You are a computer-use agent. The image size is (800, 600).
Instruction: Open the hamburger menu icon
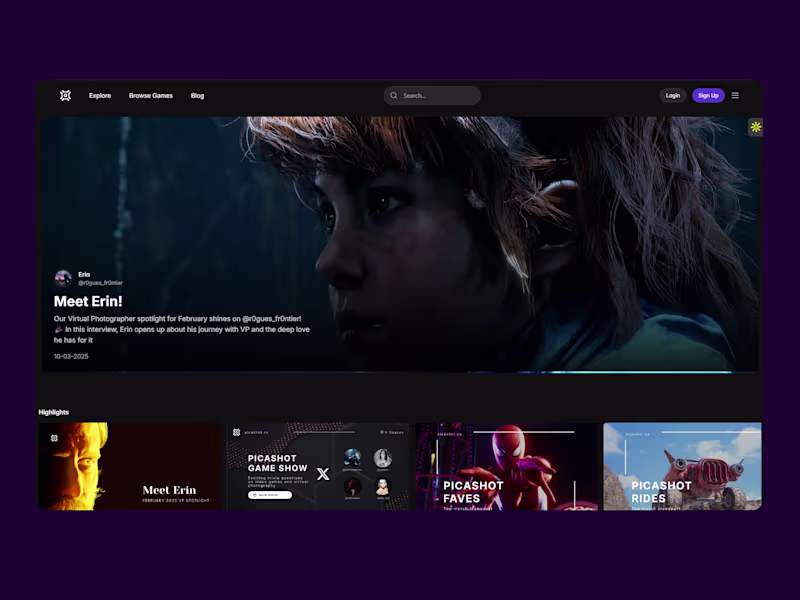point(735,95)
